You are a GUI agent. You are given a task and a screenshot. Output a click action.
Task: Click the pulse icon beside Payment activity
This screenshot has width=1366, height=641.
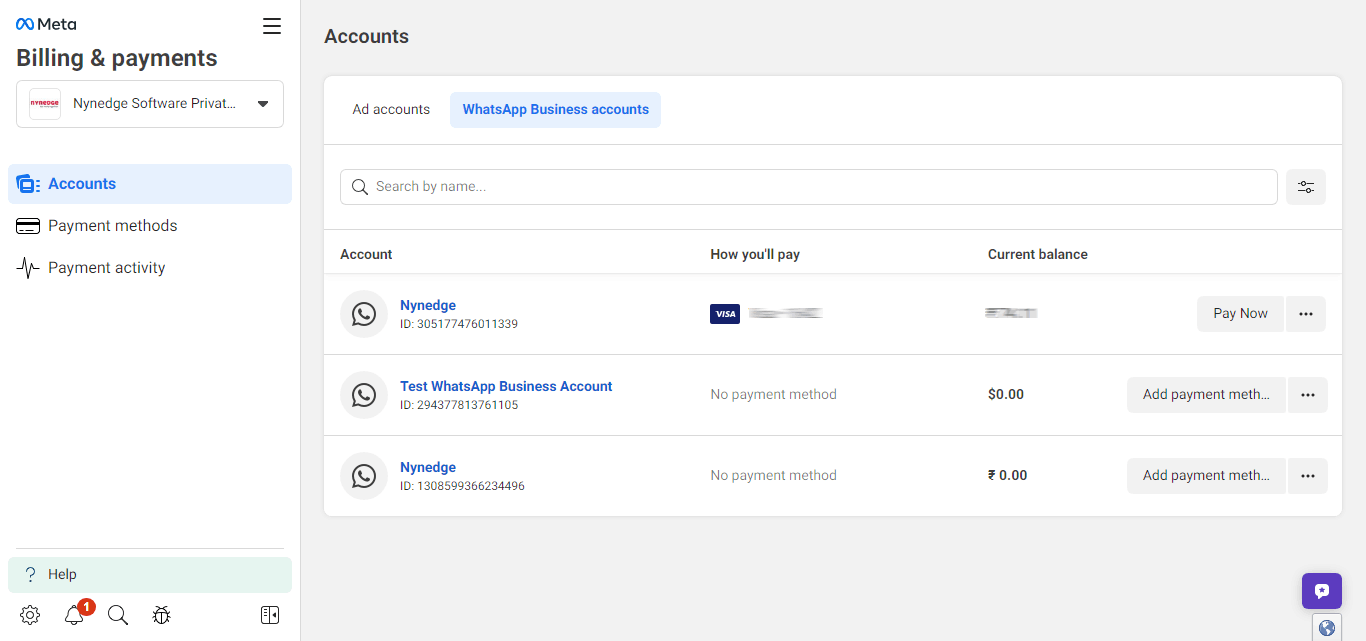pos(28,268)
